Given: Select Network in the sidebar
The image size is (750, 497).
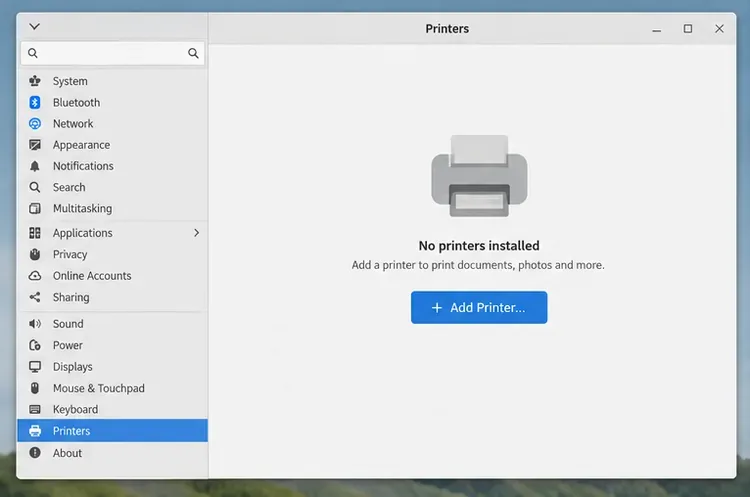Looking at the screenshot, I should click(73, 123).
